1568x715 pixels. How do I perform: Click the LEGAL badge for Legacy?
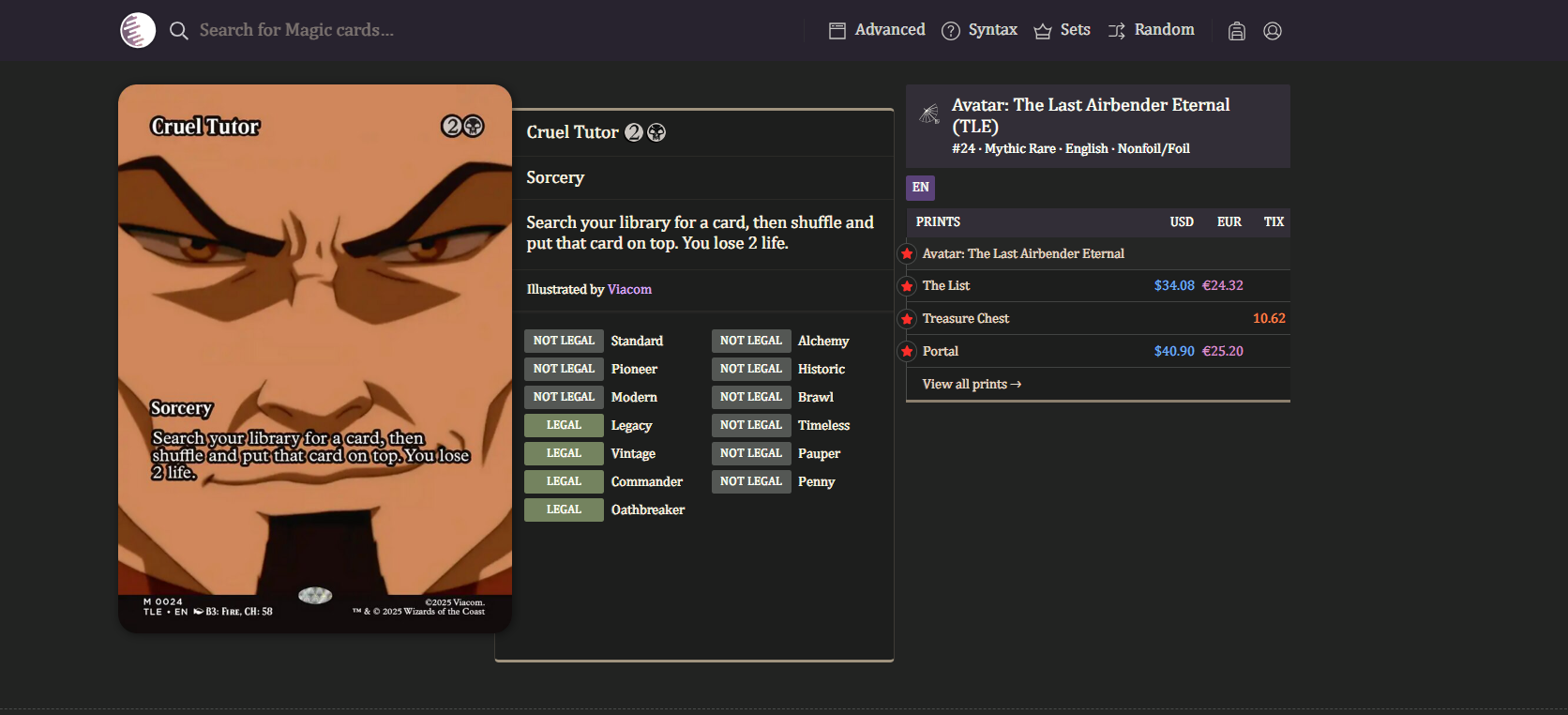tap(564, 425)
